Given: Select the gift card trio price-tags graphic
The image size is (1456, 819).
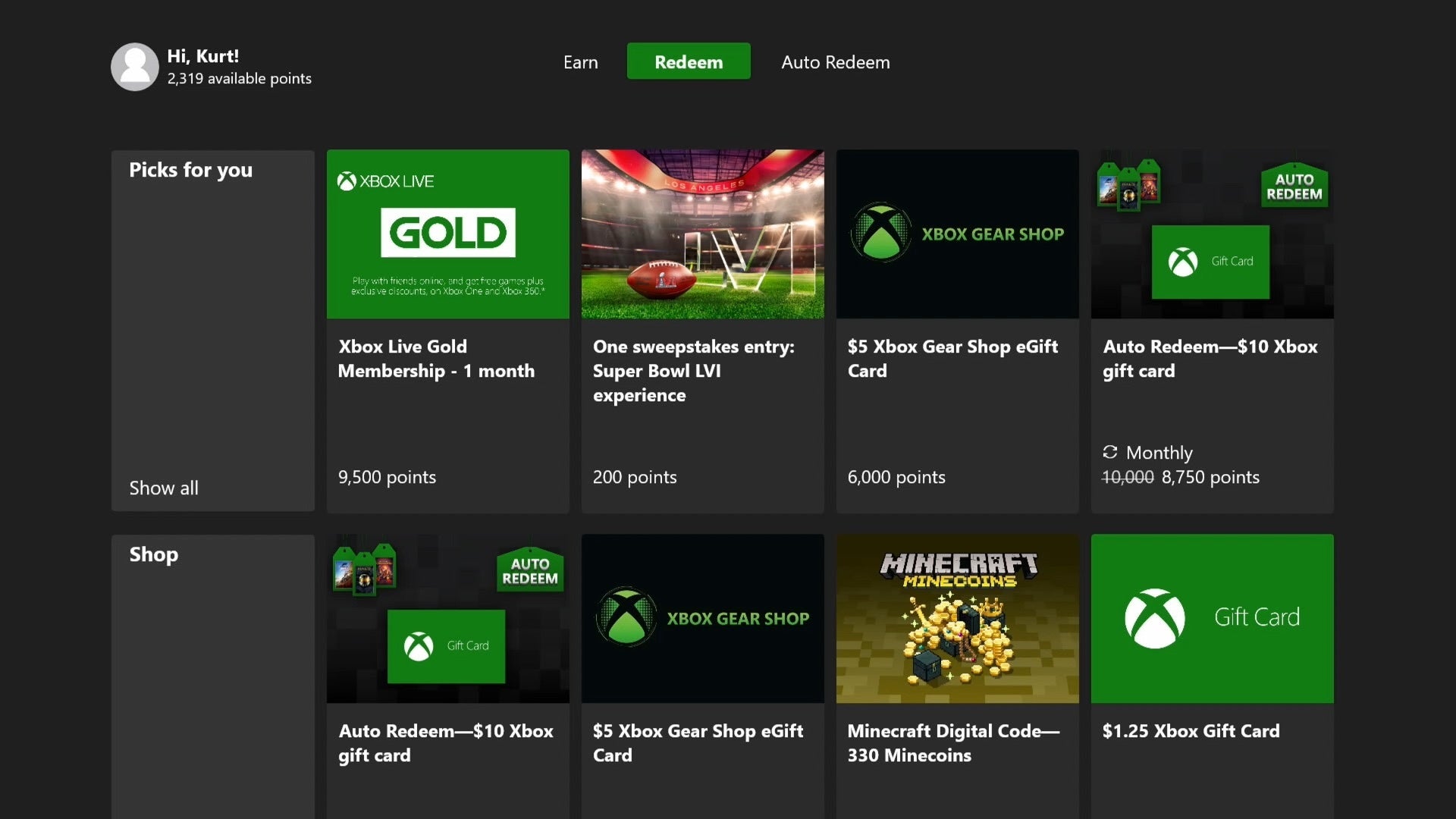Looking at the screenshot, I should coord(1128,188).
